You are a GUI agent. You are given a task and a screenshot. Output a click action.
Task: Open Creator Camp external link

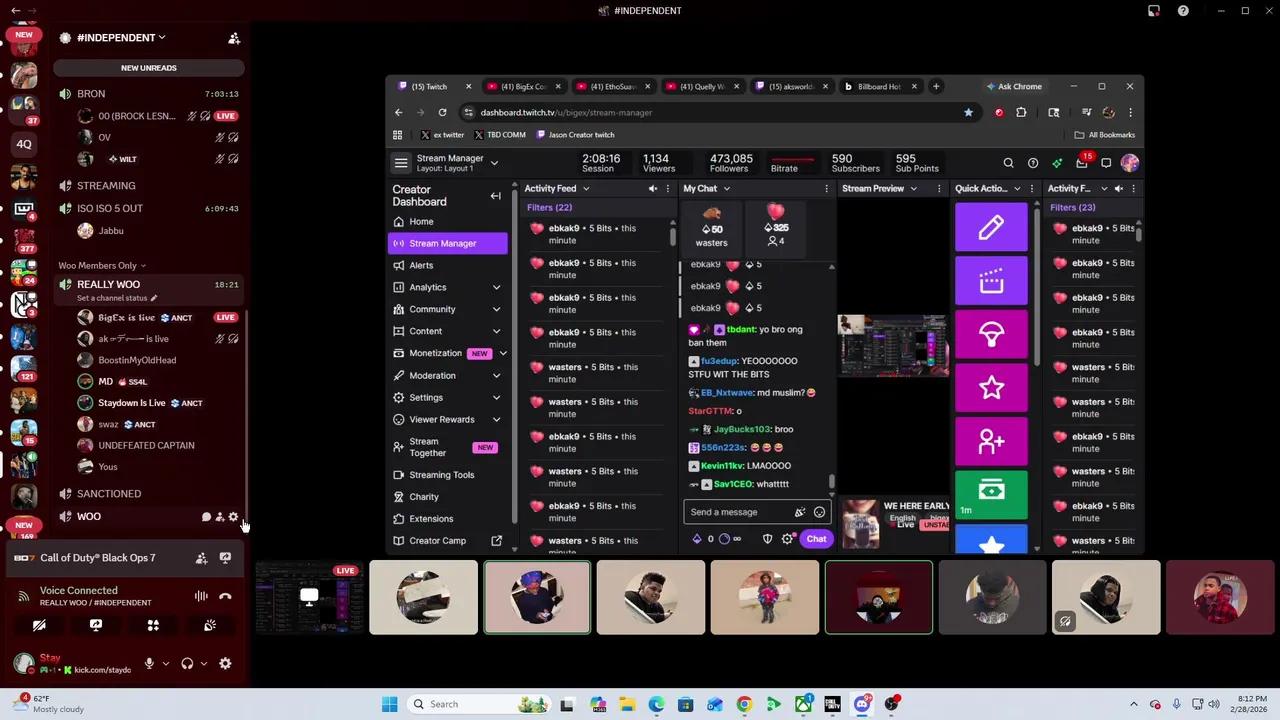(x=447, y=541)
